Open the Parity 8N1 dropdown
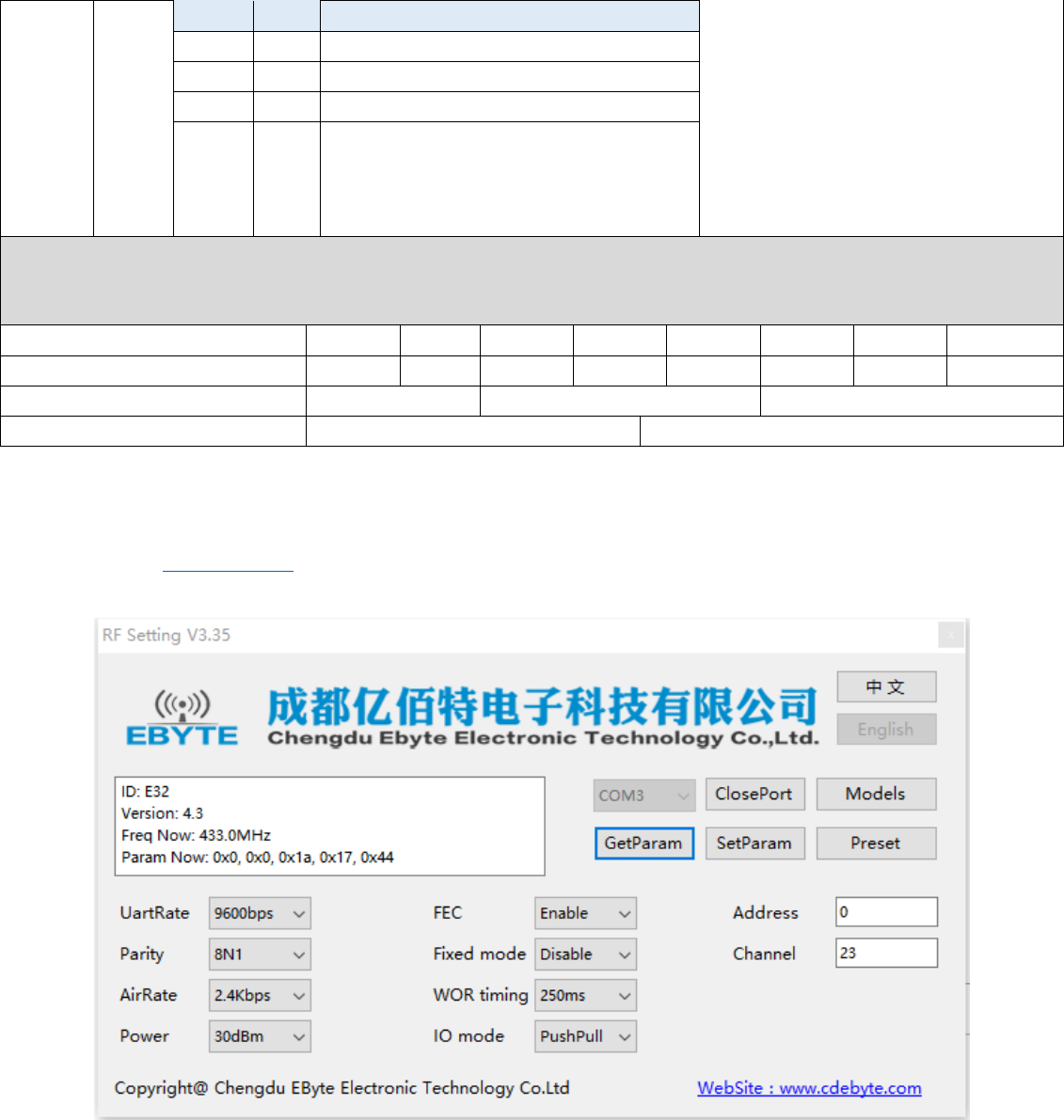This screenshot has width=1064, height=1120. 260,954
